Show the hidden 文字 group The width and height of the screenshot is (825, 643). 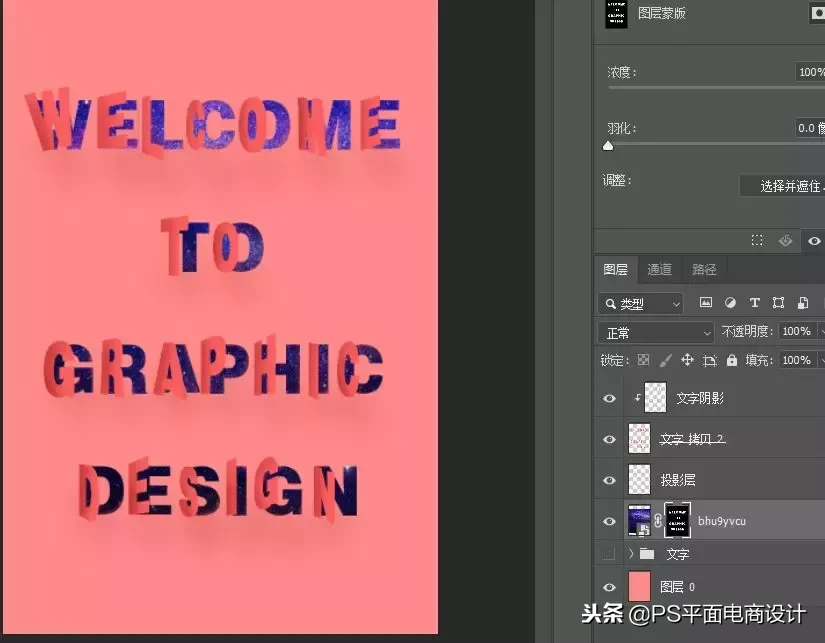click(609, 554)
